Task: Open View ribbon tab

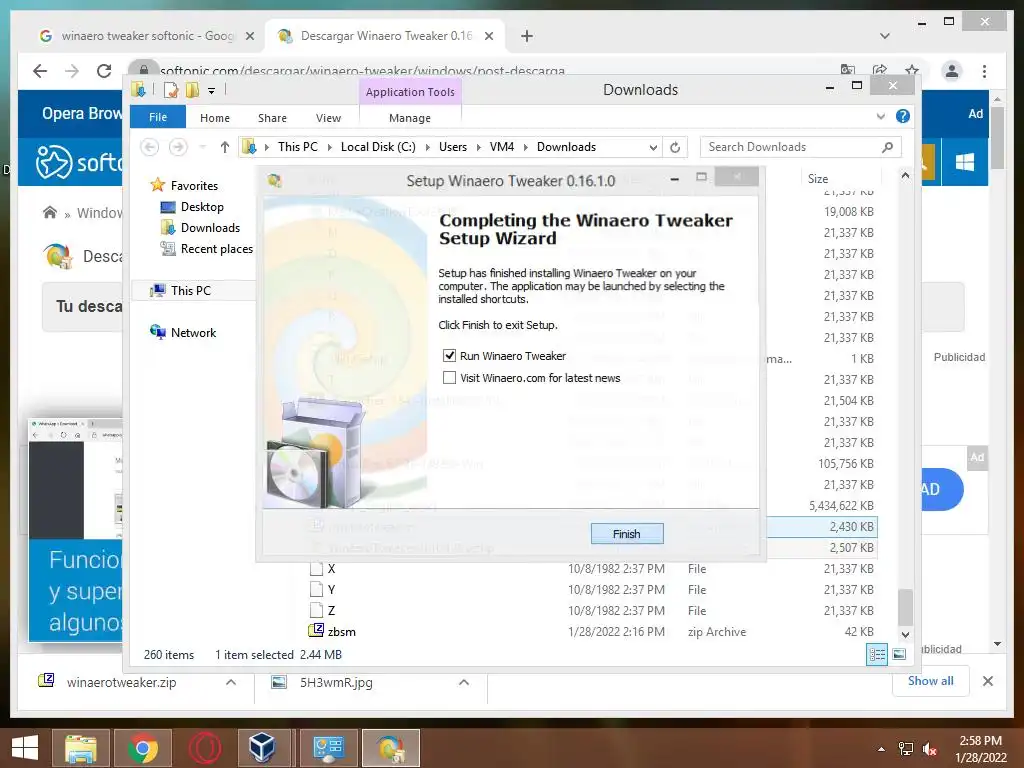Action: click(x=328, y=118)
